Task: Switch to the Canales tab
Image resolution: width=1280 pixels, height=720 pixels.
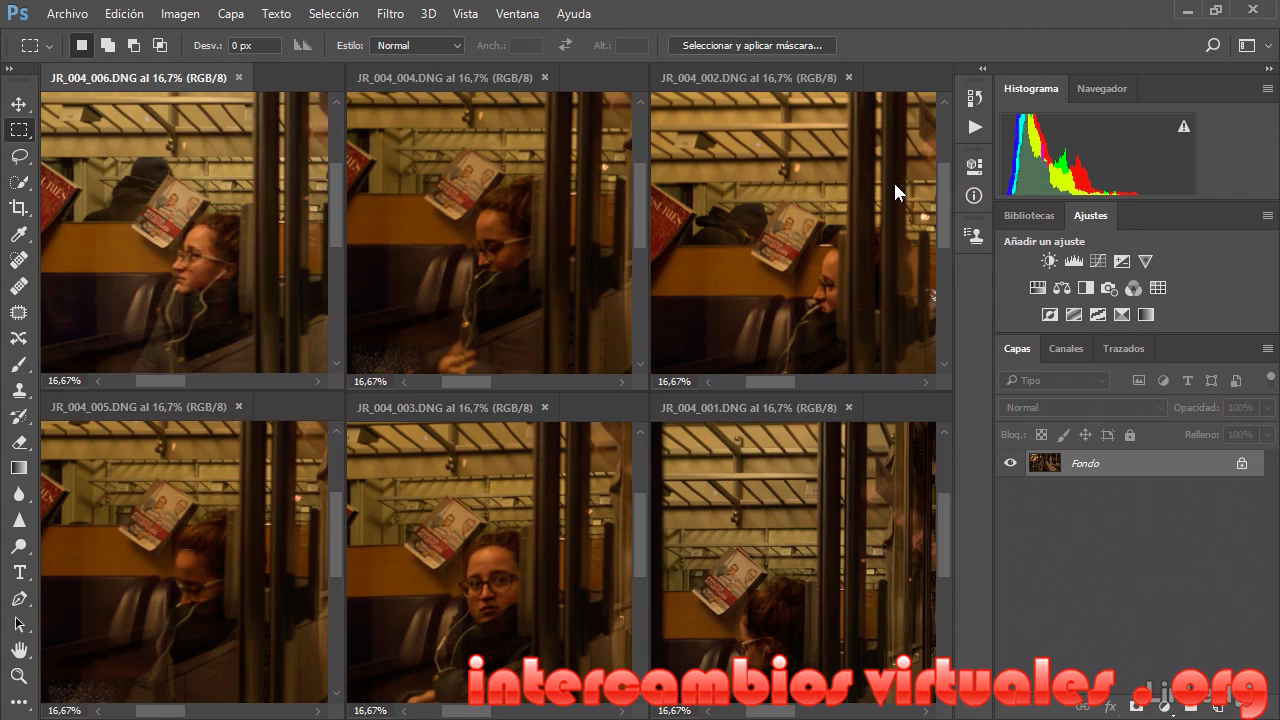Action: click(1065, 348)
